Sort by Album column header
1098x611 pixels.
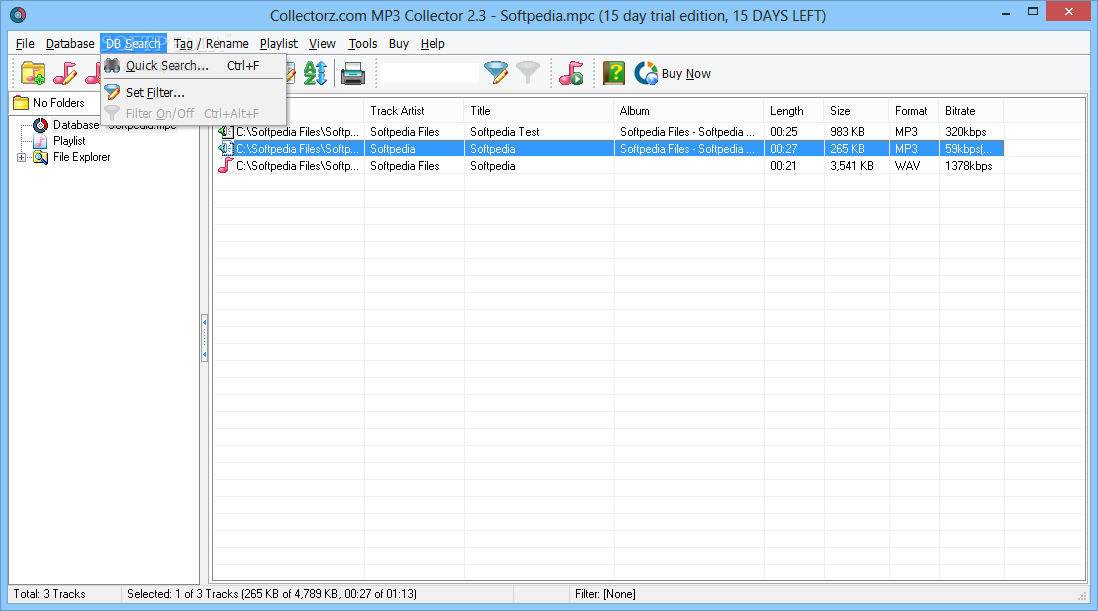point(689,111)
